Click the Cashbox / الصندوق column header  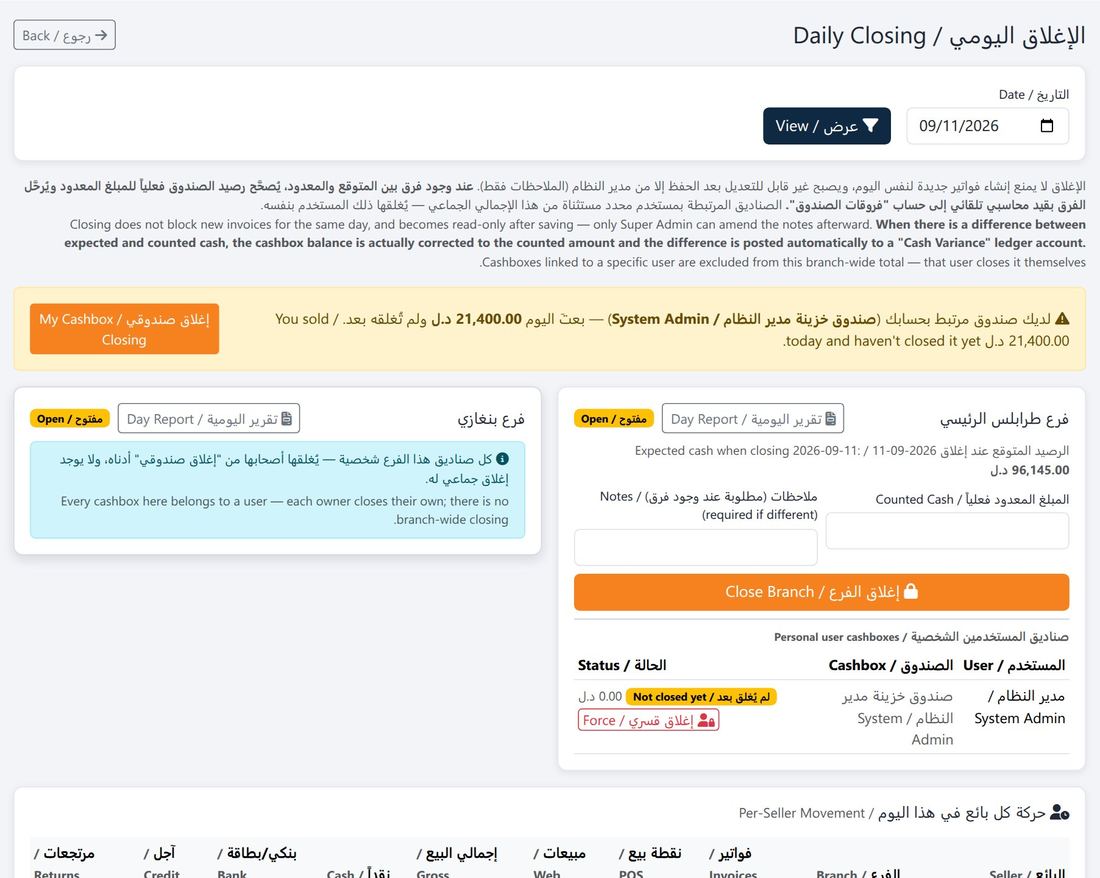click(891, 665)
